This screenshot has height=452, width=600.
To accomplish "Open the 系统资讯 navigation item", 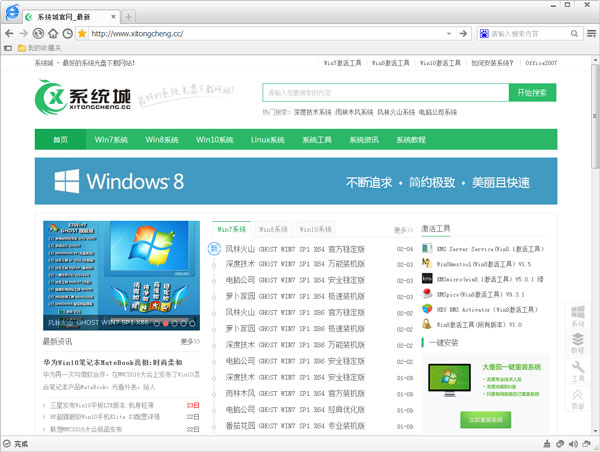I will point(364,140).
